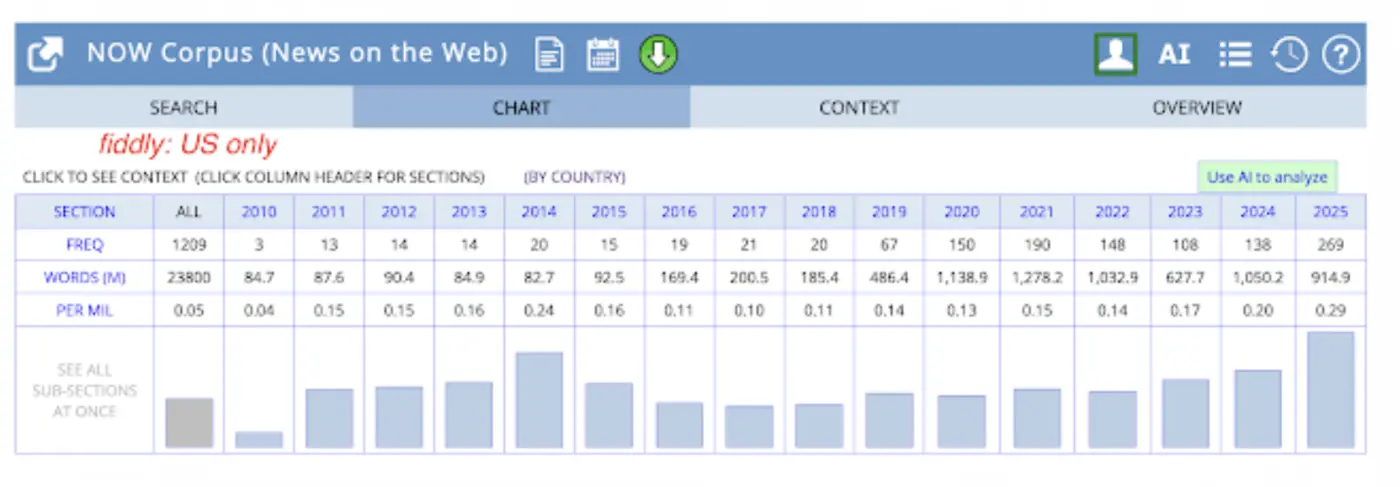
Task: Open the list menu icon
Action: 1235,54
